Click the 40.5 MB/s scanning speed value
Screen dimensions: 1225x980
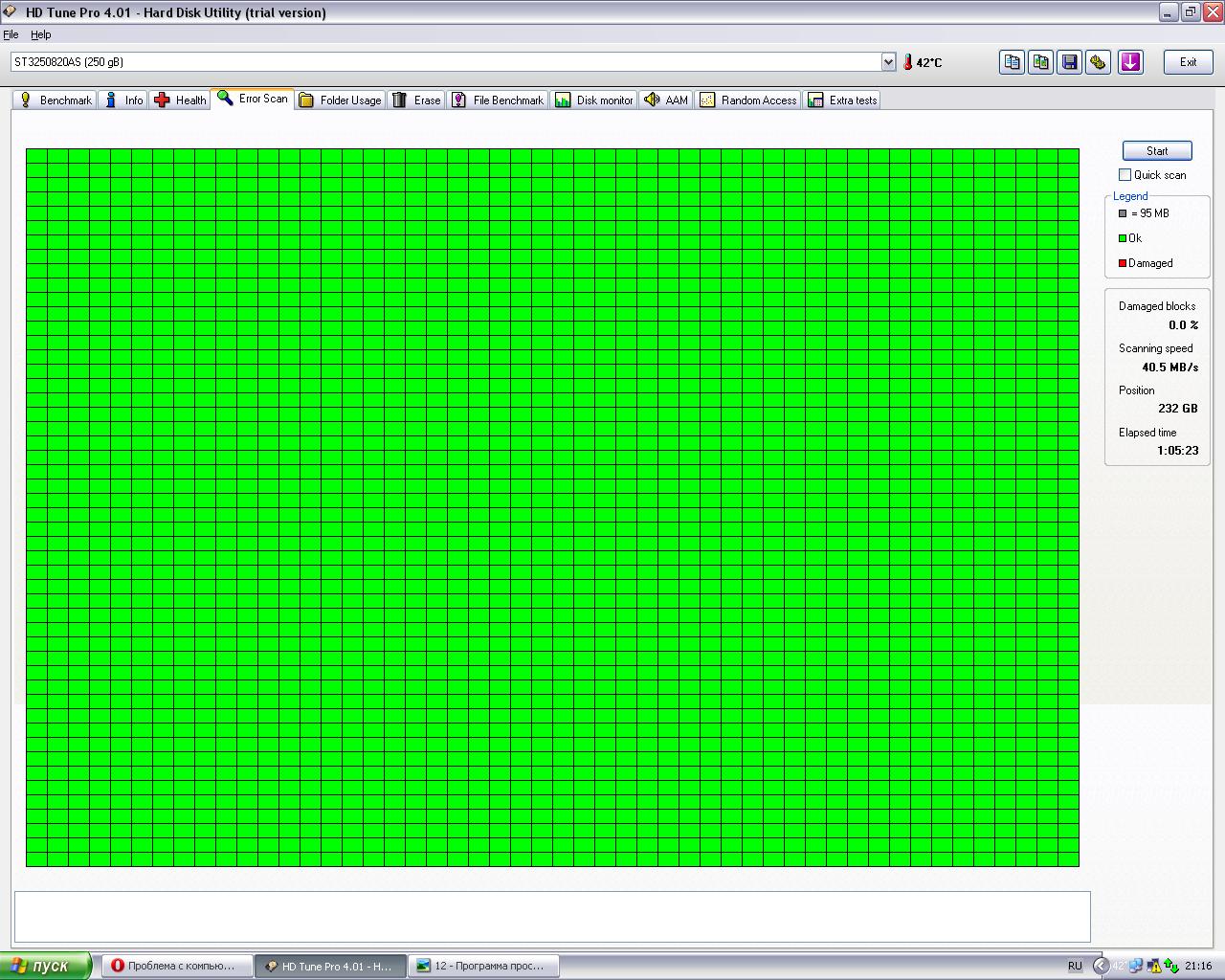pyautogui.click(x=1169, y=367)
